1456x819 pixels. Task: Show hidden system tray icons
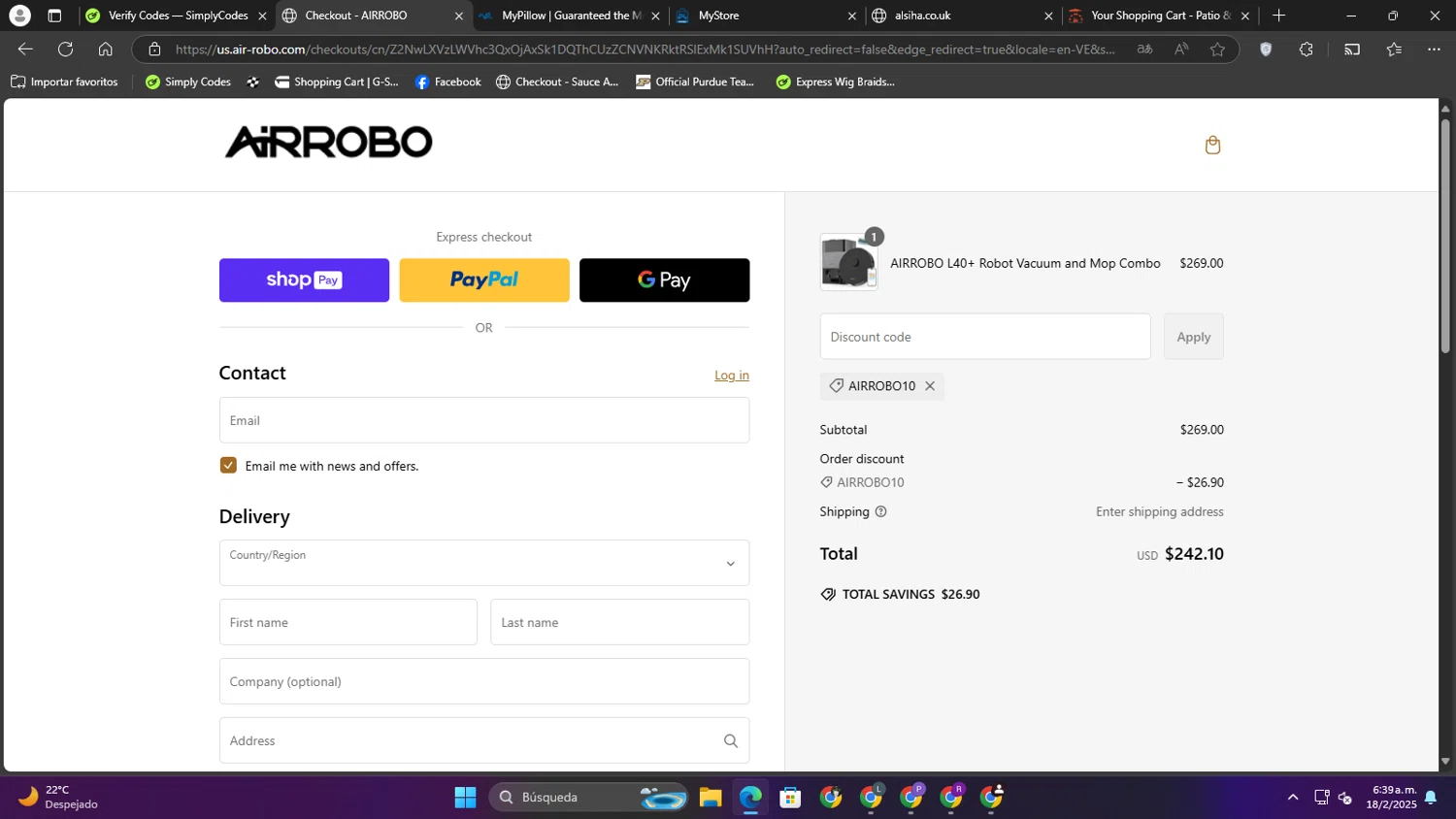click(x=1292, y=798)
